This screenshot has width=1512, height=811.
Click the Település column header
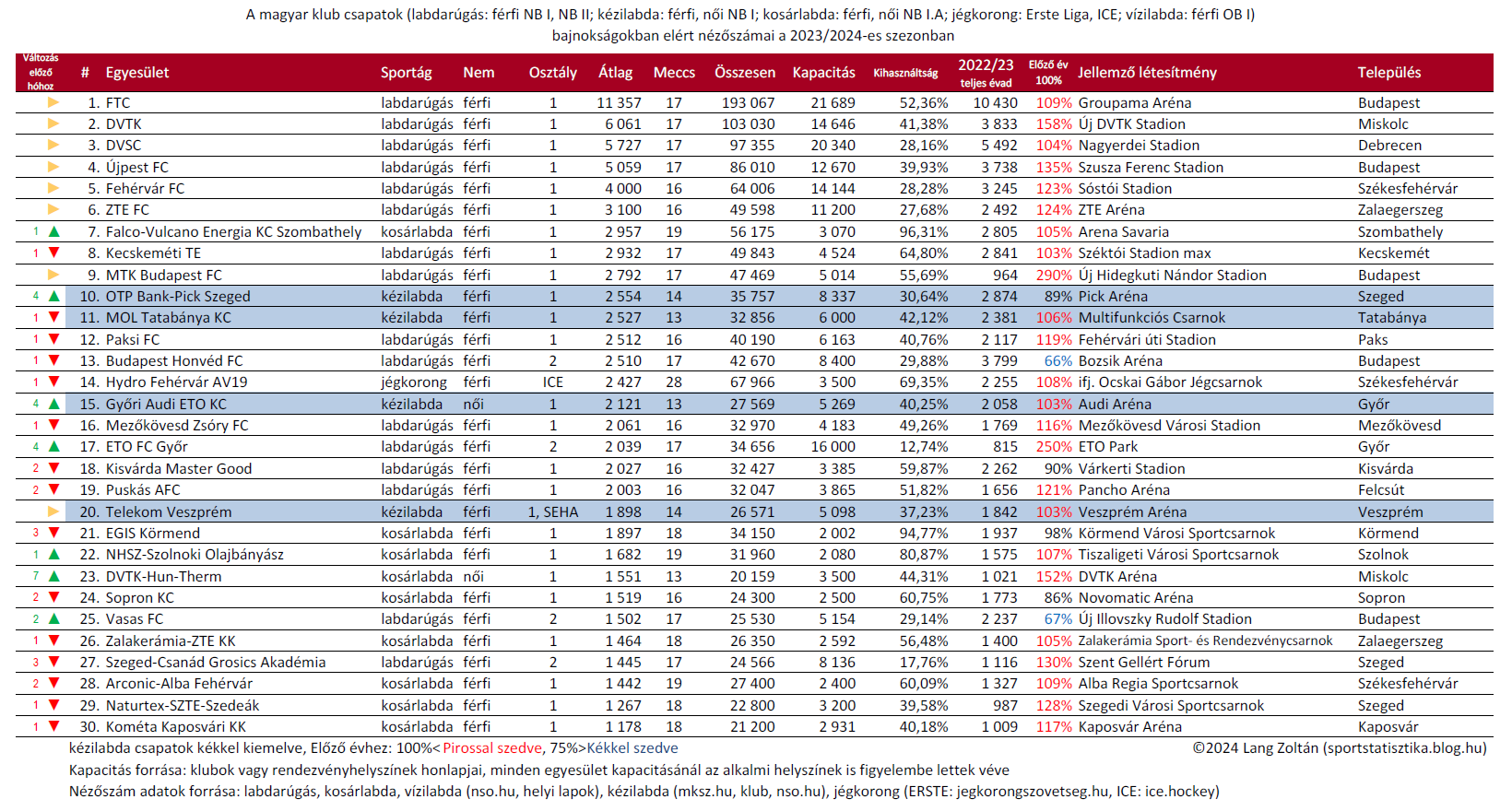[x=1389, y=72]
